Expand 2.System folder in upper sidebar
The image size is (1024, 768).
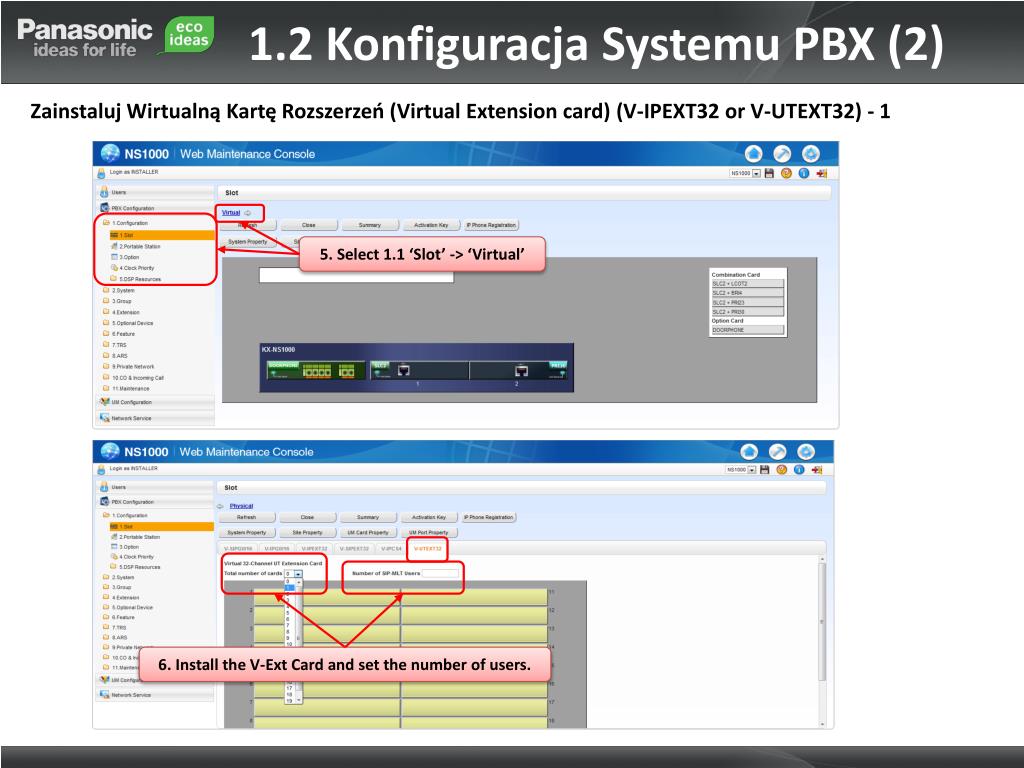point(106,290)
